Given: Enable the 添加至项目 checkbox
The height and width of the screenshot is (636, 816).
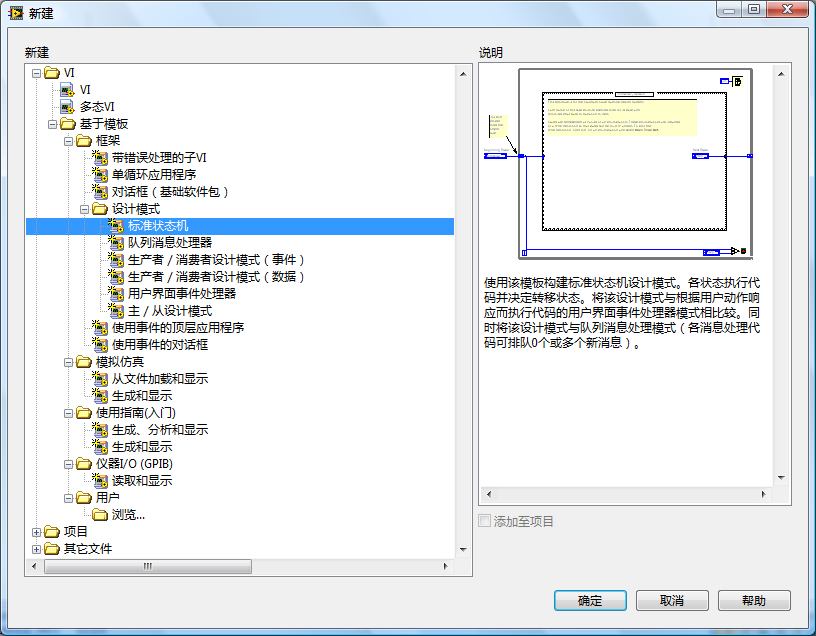Looking at the screenshot, I should coord(485,522).
